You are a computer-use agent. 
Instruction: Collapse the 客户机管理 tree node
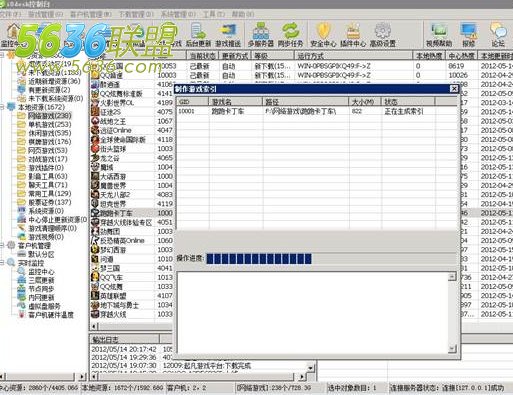click(x=2, y=246)
